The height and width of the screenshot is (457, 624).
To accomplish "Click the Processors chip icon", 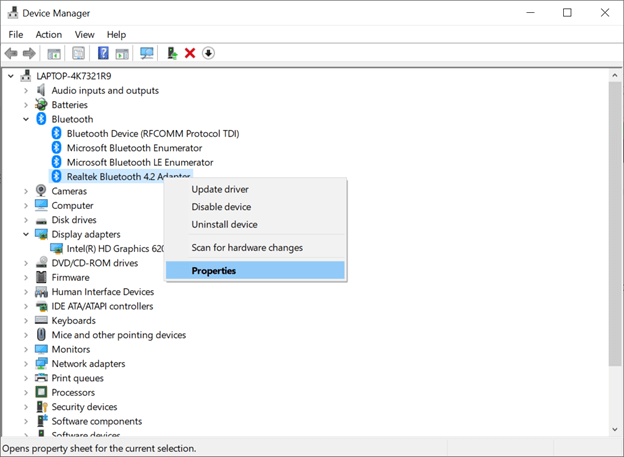I will (41, 392).
